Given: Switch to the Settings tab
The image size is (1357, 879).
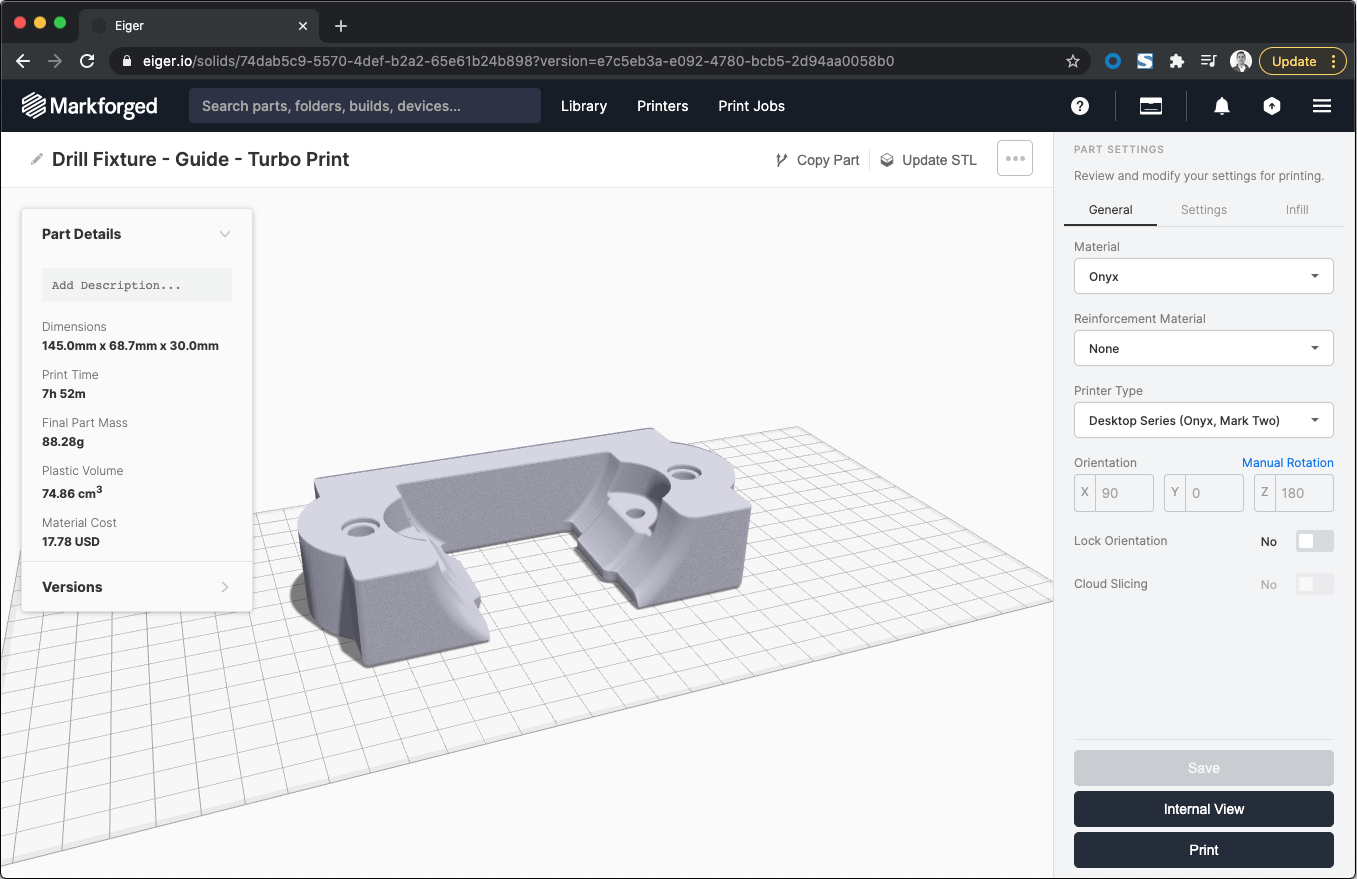Looking at the screenshot, I should pos(1203,210).
